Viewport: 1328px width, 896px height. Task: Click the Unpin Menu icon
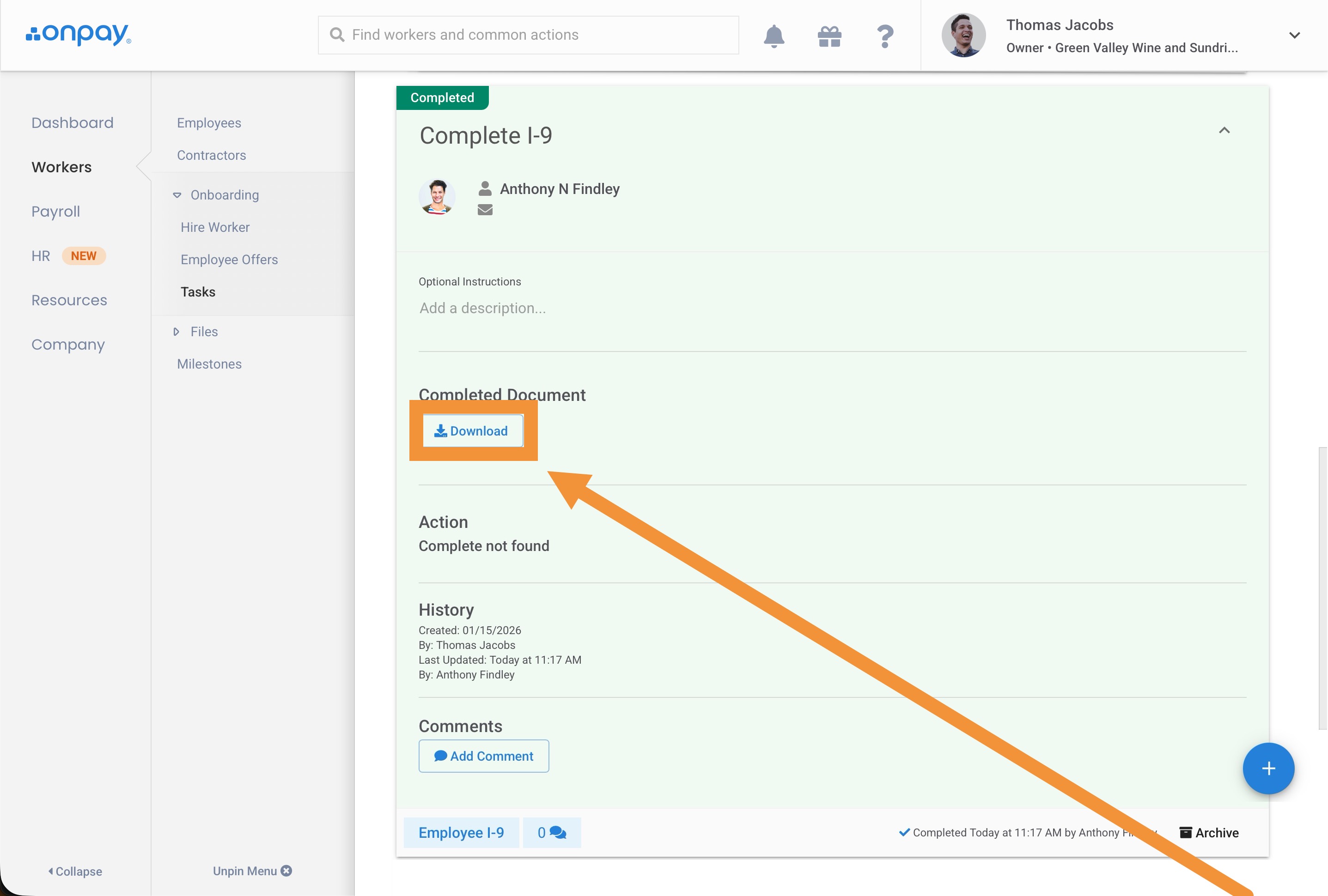click(286, 870)
